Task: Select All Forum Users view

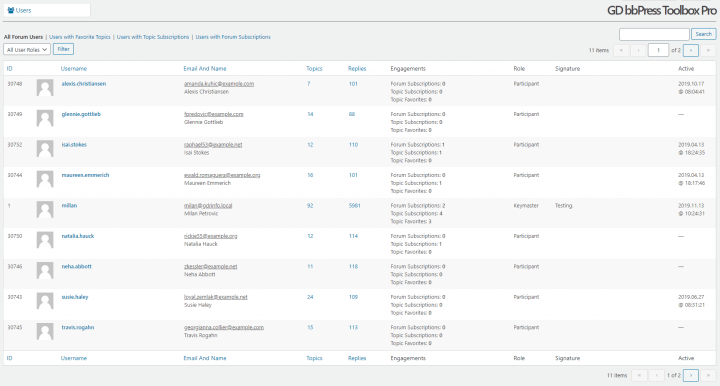Action: [23, 37]
